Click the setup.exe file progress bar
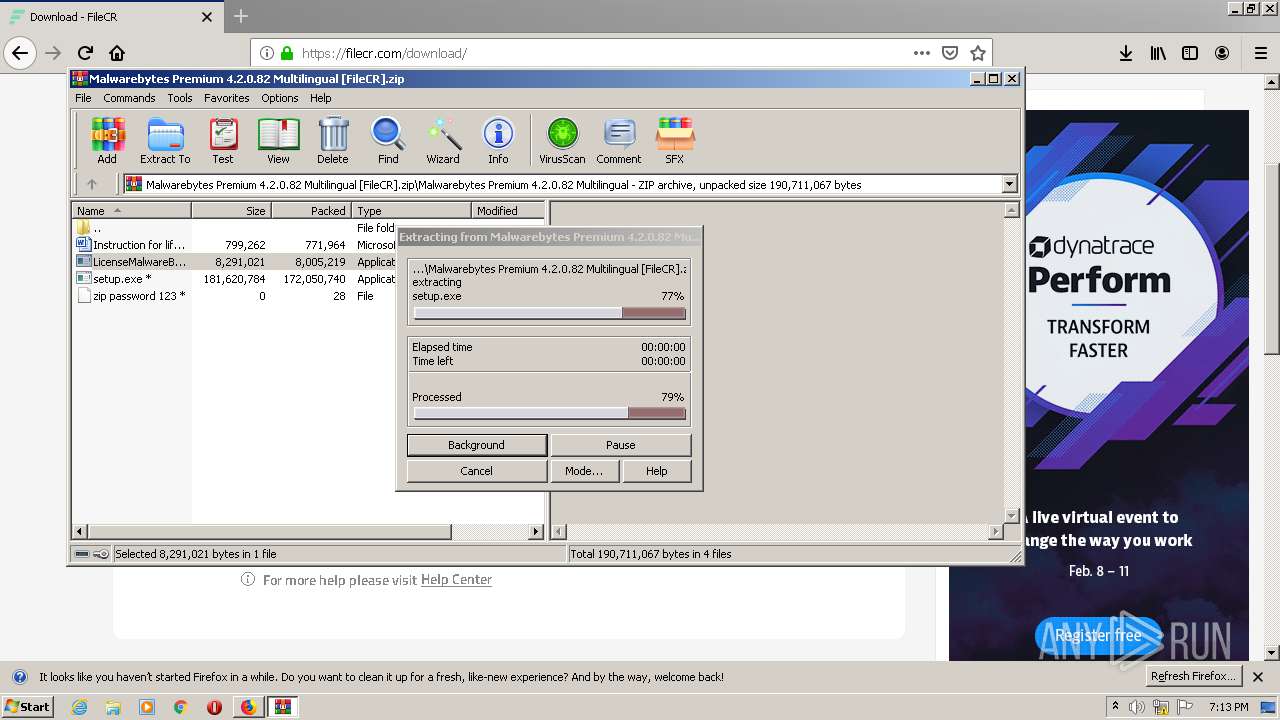Screen dimensions: 1280x720 (x=550, y=313)
